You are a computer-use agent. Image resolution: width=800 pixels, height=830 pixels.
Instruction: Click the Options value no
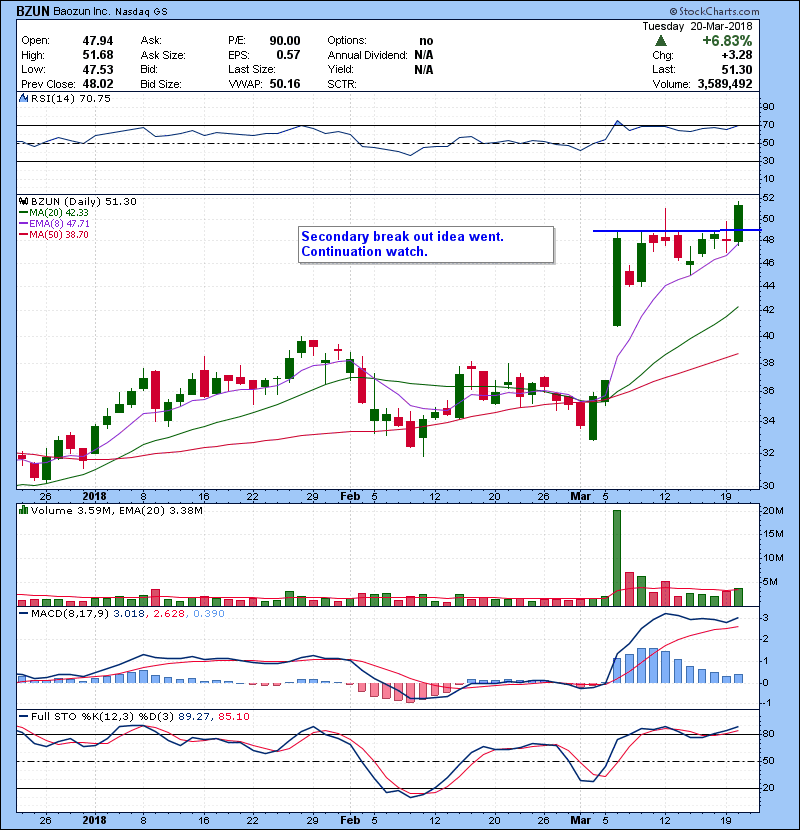pyautogui.click(x=426, y=41)
